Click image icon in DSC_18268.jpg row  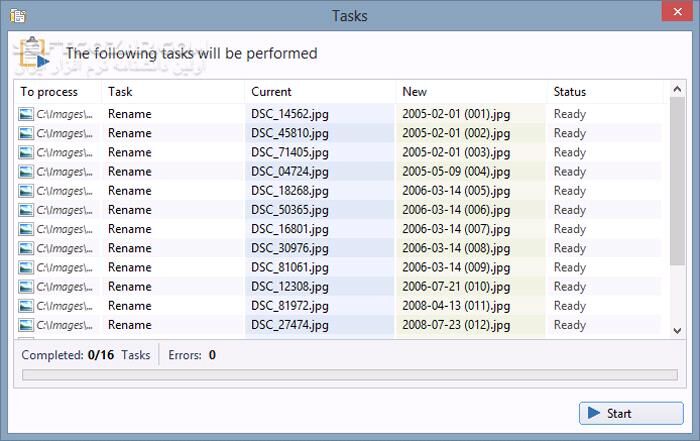[26, 190]
